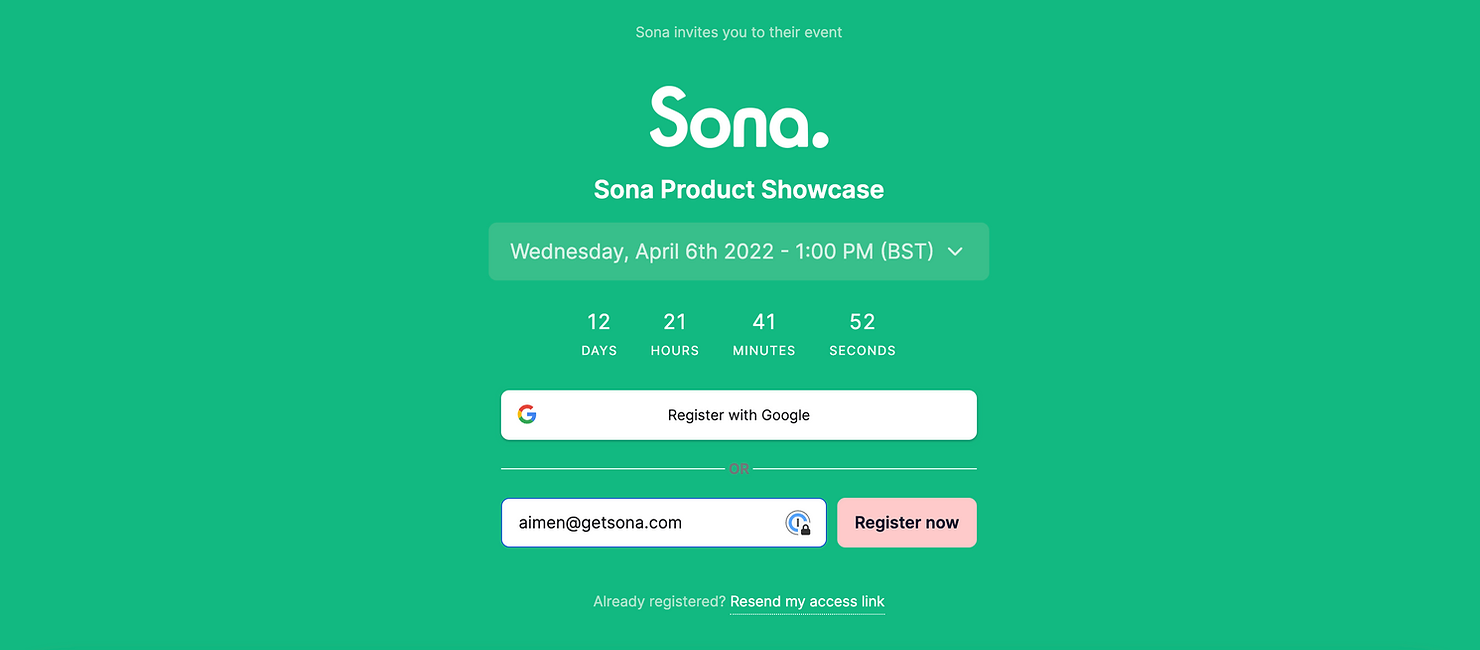Select the 21 hours countdown number
This screenshot has height=650, width=1480.
675,322
